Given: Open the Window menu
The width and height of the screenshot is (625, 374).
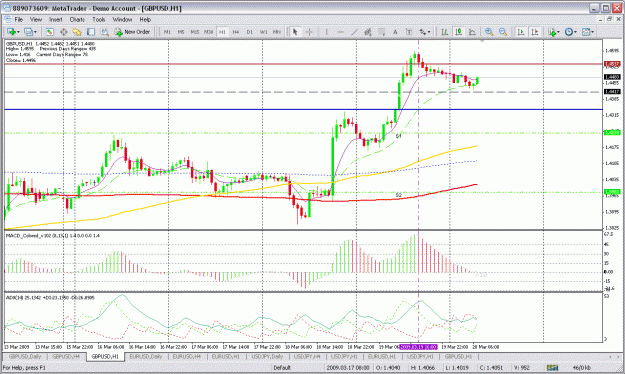Looking at the screenshot, I should 122,20.
